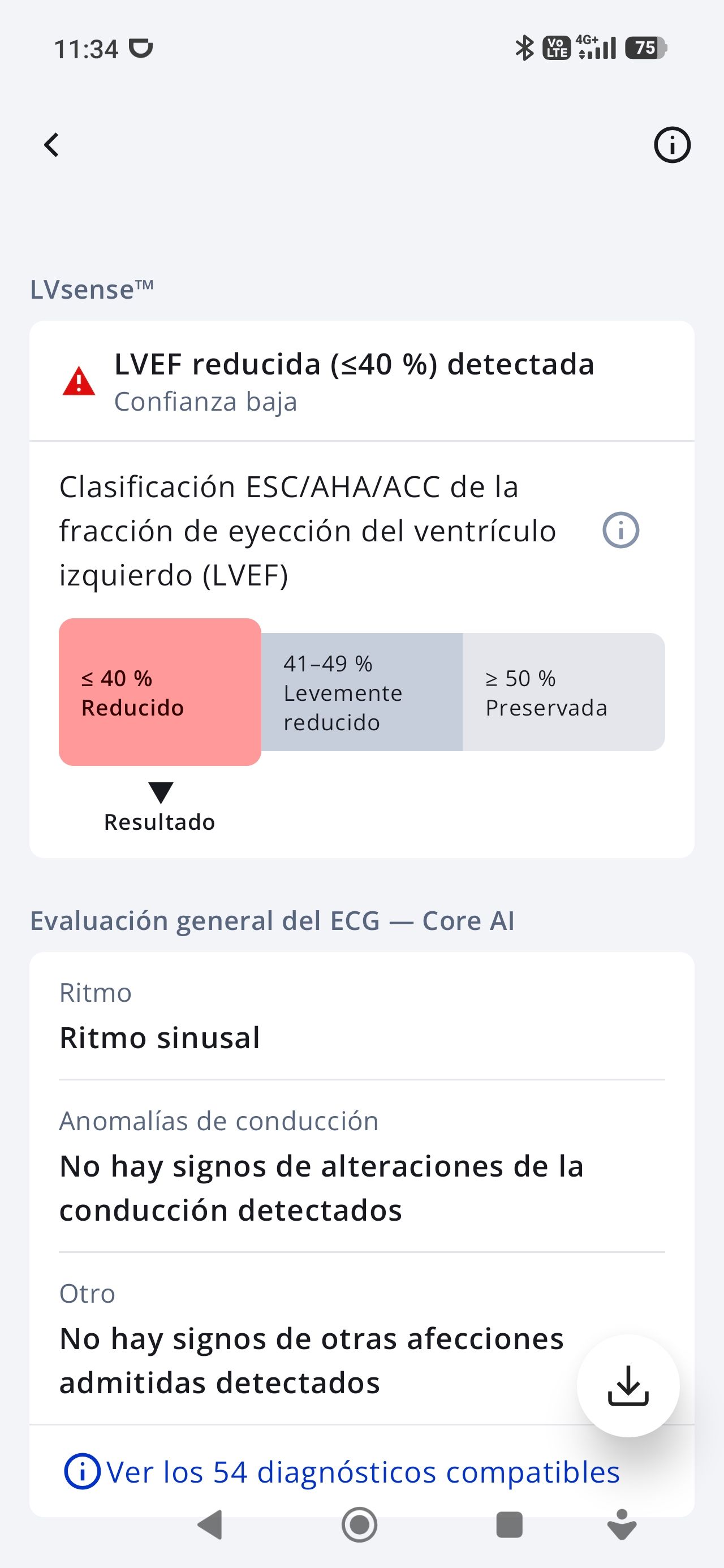Tap the Android recent apps square
724x1568 pixels.
(509, 1525)
